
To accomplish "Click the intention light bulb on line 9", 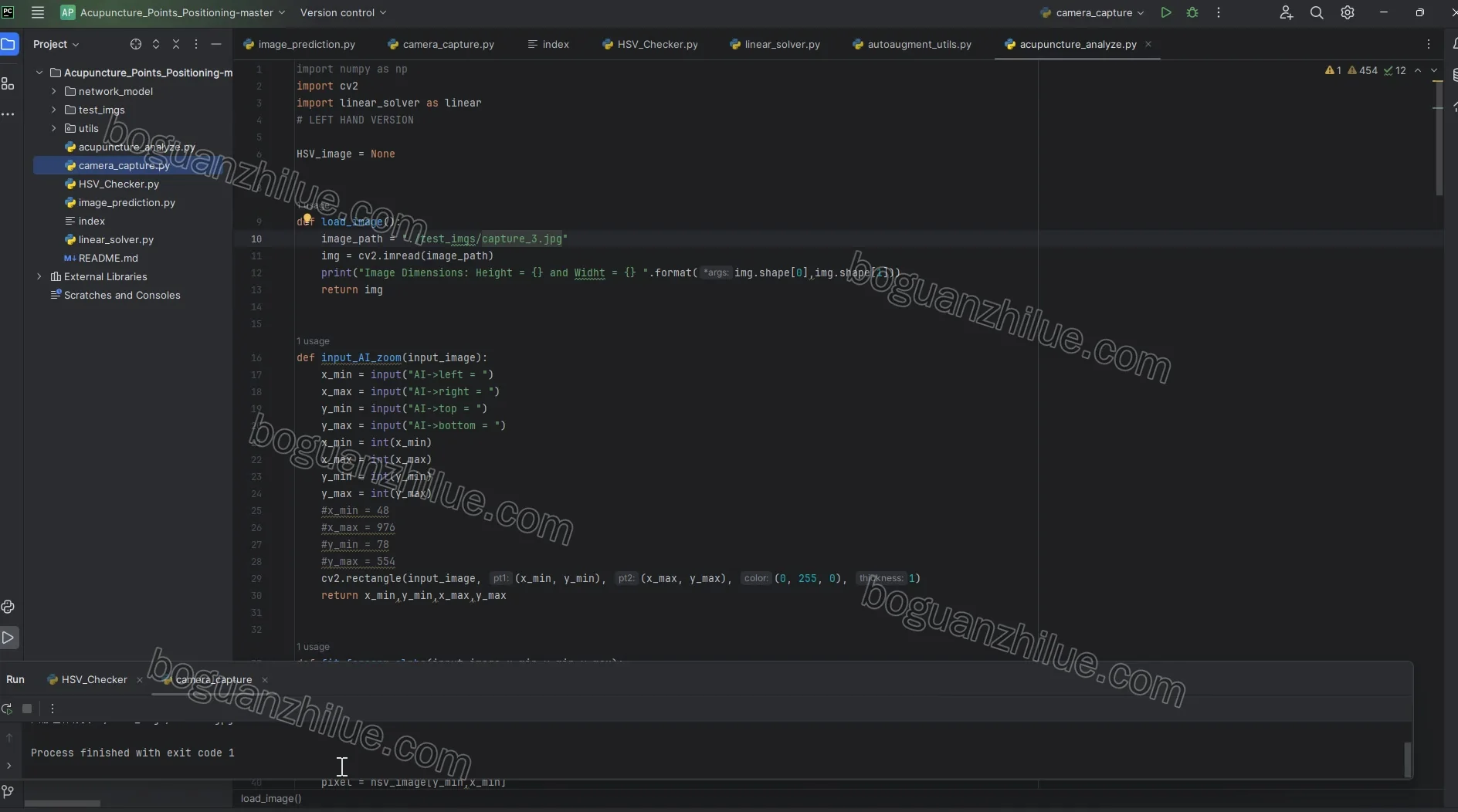I will pos(307,219).
